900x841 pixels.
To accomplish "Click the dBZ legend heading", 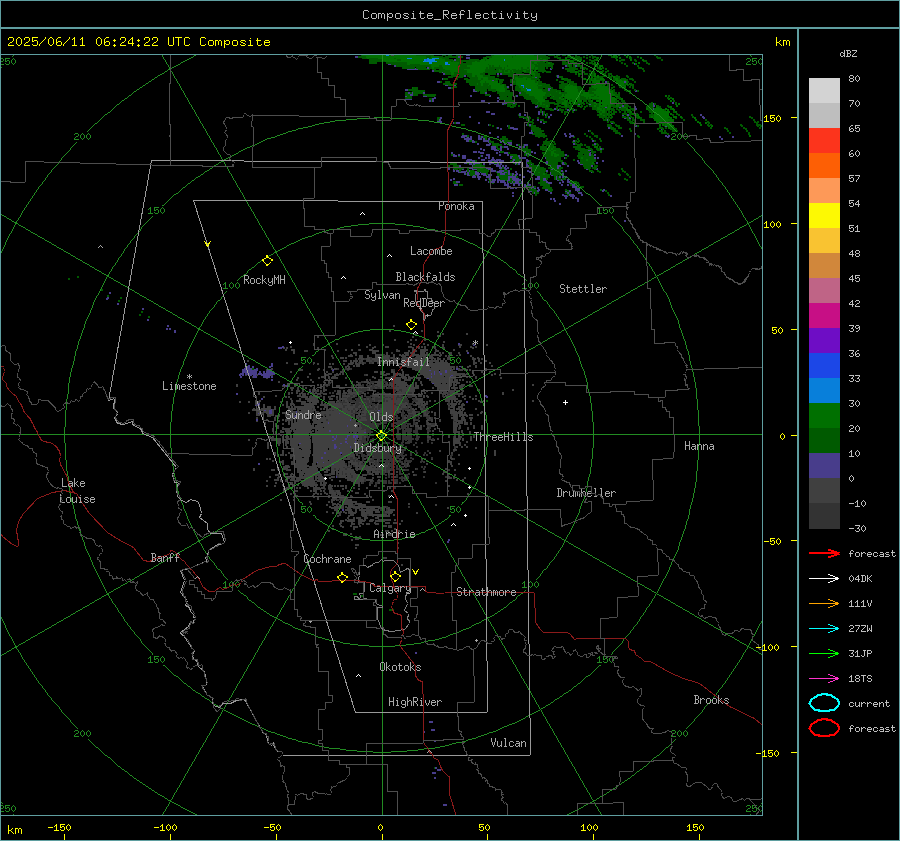I will tap(848, 53).
